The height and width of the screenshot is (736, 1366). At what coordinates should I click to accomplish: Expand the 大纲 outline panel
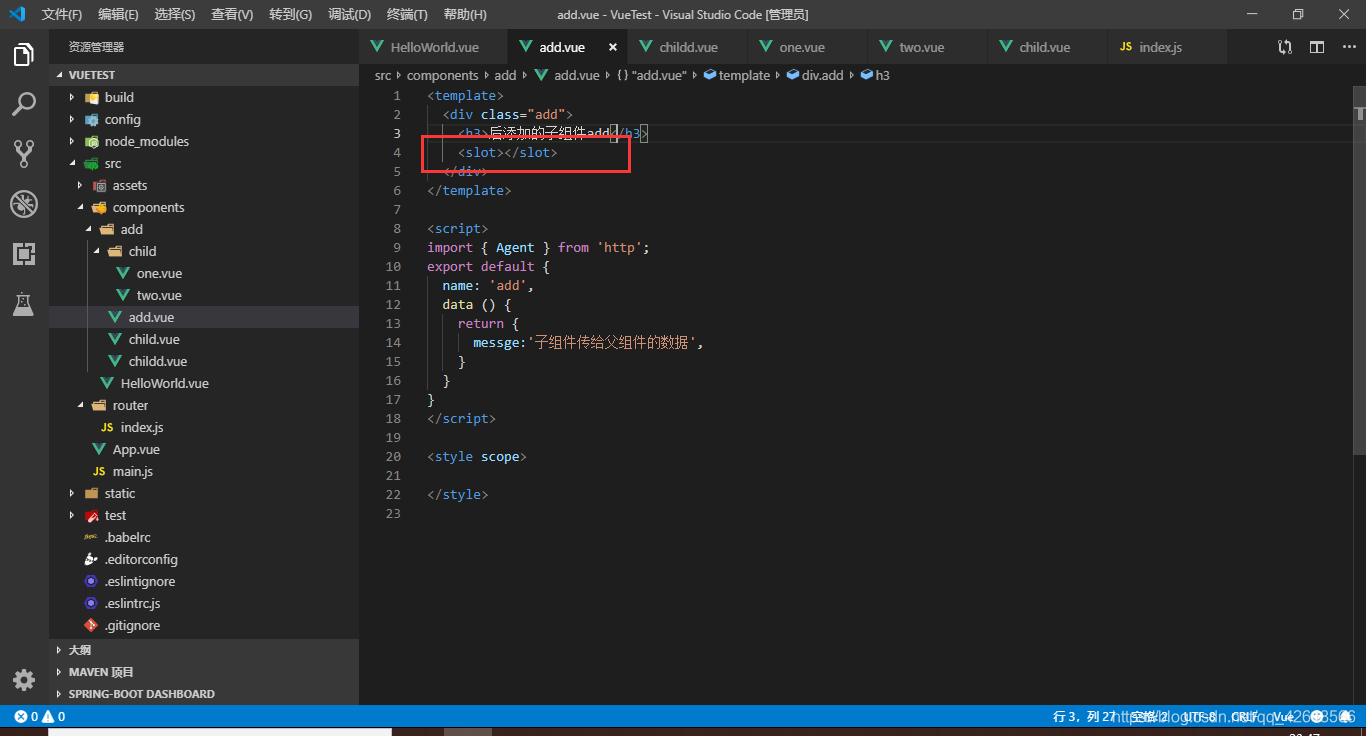(x=204, y=650)
